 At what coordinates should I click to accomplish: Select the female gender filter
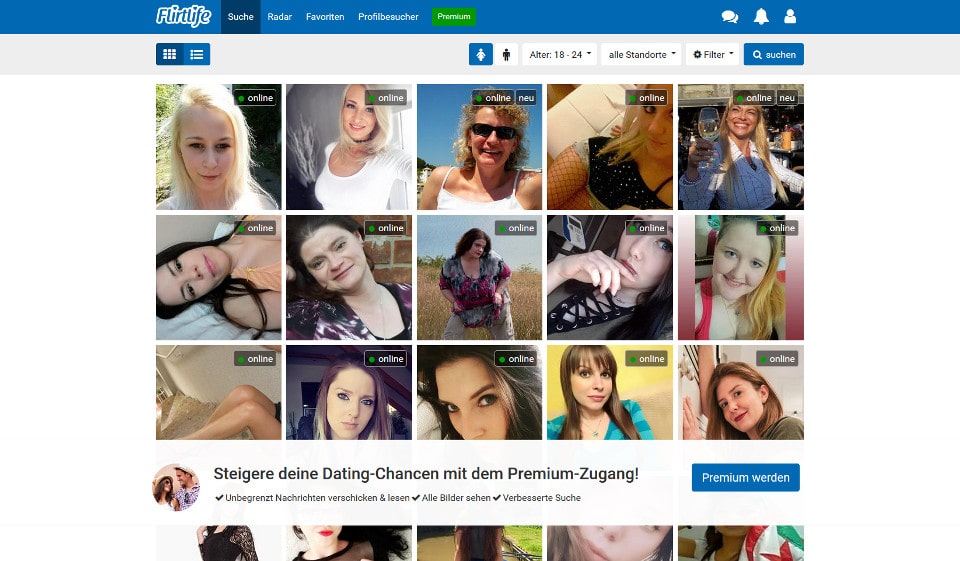[x=481, y=54]
